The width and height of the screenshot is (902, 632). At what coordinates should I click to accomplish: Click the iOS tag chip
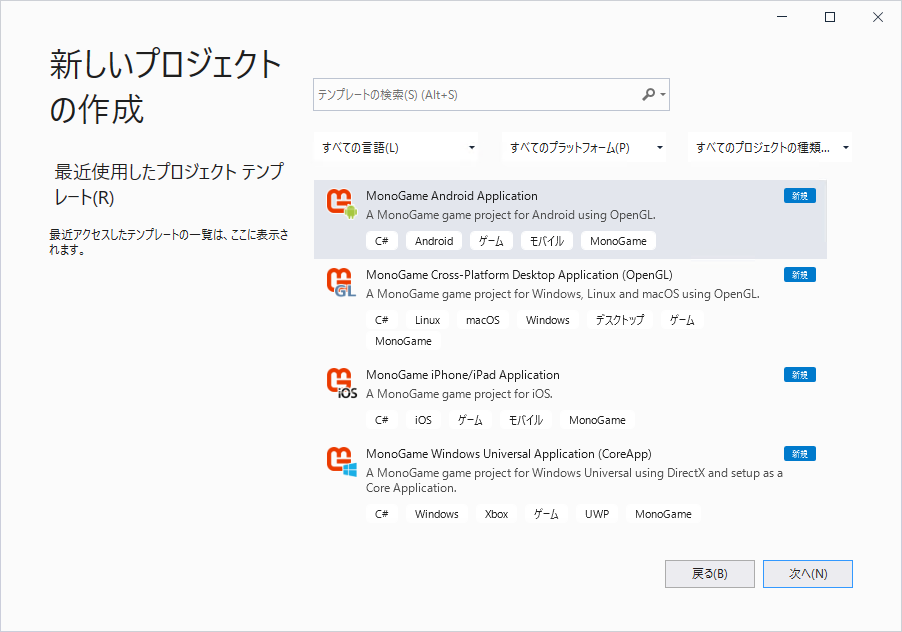tap(423, 420)
